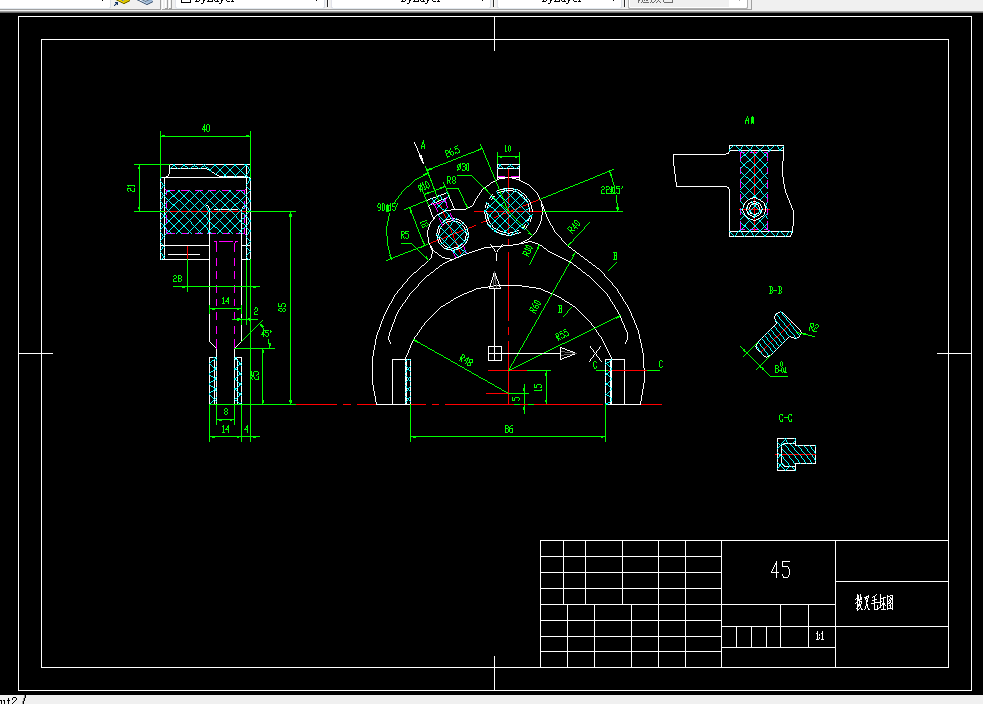Click the 1:1 scale cell in title block
Image resolution: width=983 pixels, height=704 pixels.
[819, 636]
